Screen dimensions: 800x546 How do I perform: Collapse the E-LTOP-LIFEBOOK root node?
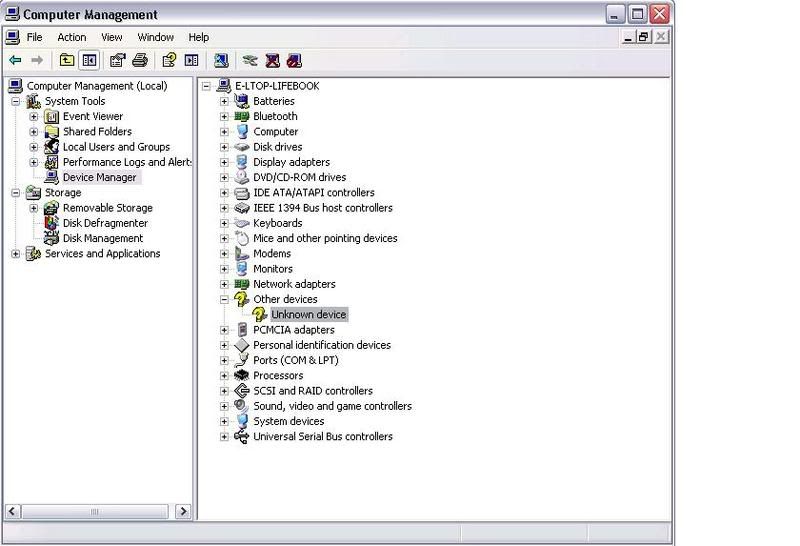(x=206, y=86)
